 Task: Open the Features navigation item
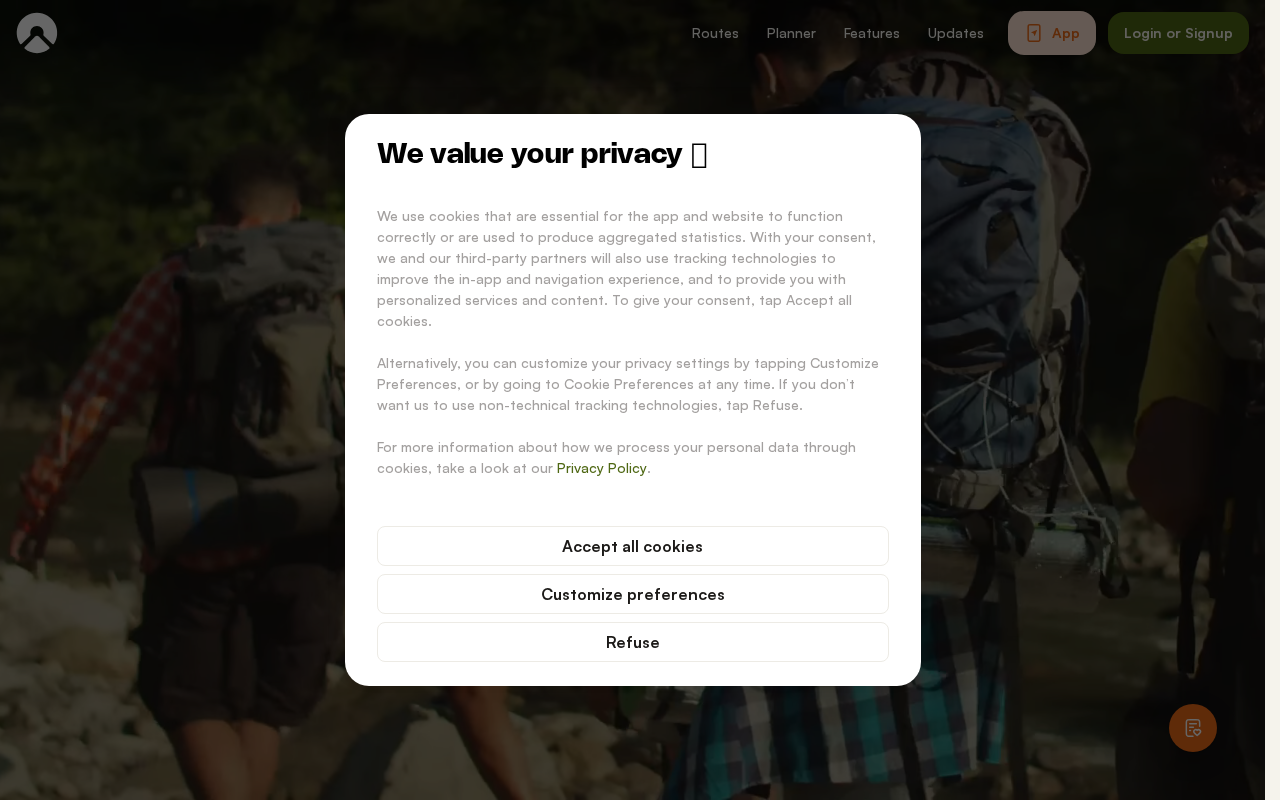pyautogui.click(x=871, y=33)
